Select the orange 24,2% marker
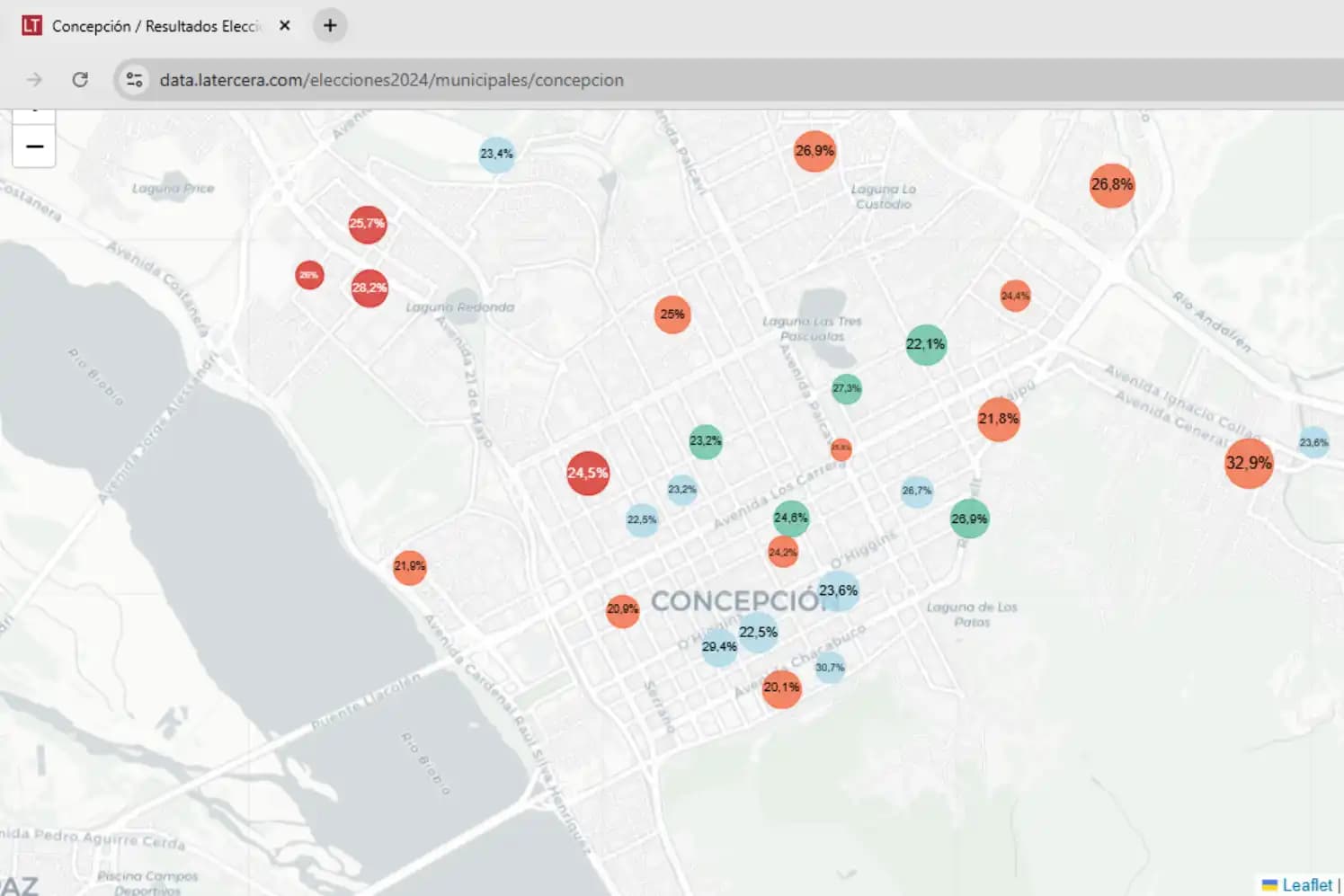The image size is (1344, 896). [783, 552]
